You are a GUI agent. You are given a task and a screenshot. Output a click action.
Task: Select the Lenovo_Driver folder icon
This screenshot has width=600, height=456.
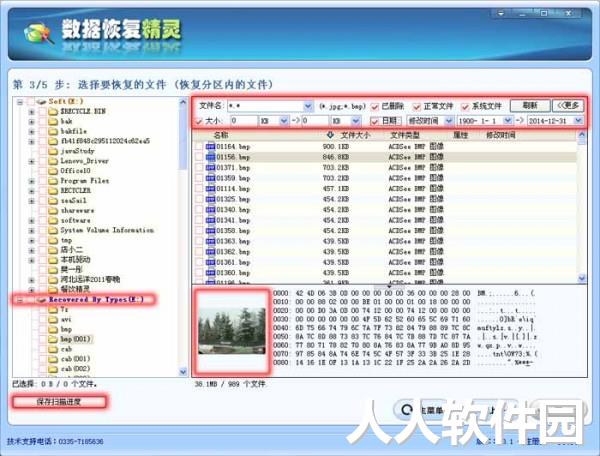click(x=53, y=161)
